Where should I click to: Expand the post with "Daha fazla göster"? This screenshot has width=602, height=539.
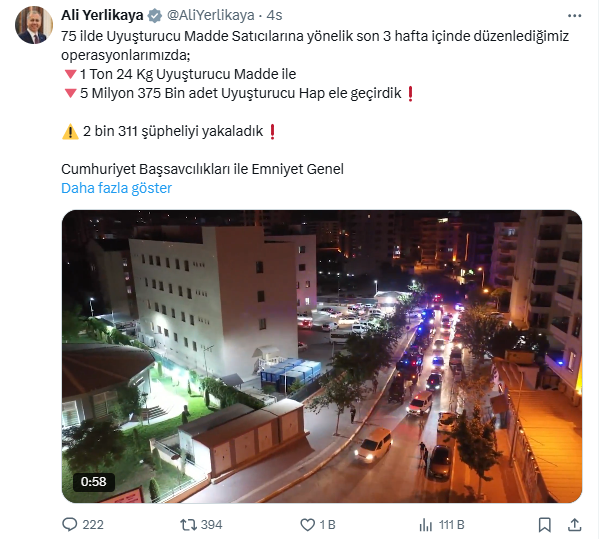pos(116,188)
